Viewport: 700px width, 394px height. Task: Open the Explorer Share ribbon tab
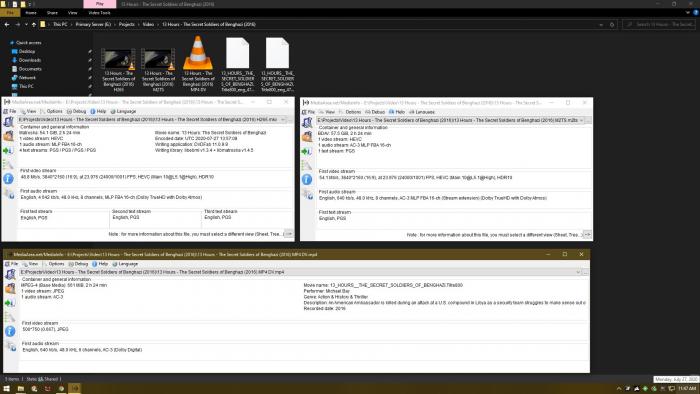(x=52, y=13)
